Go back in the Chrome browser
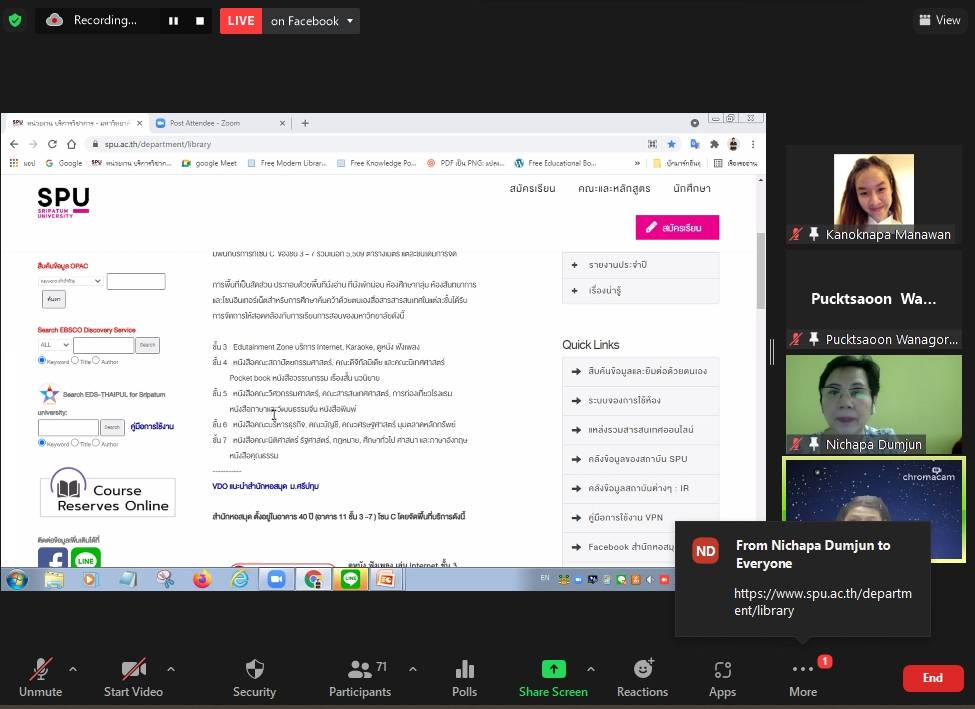975x709 pixels. click(14, 144)
